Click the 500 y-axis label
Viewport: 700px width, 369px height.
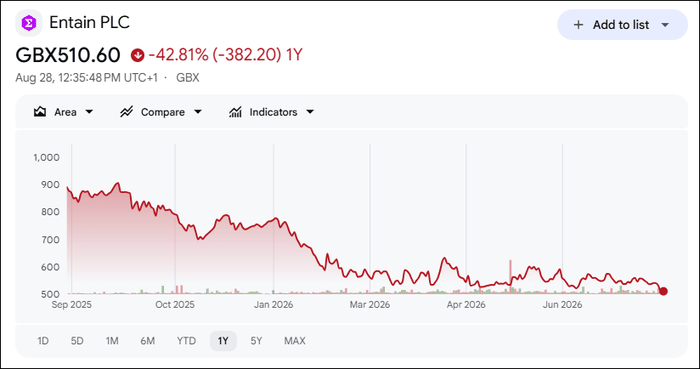(x=51, y=294)
